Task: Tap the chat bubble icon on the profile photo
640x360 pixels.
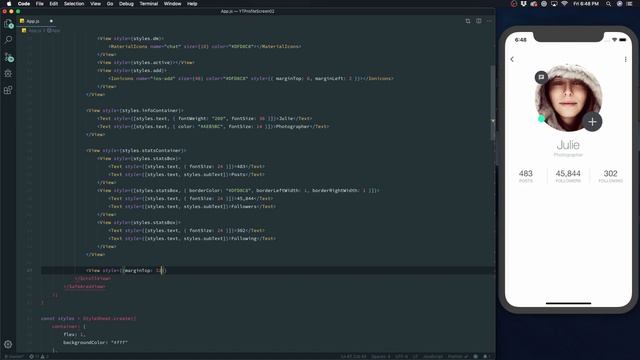Action: (541, 77)
